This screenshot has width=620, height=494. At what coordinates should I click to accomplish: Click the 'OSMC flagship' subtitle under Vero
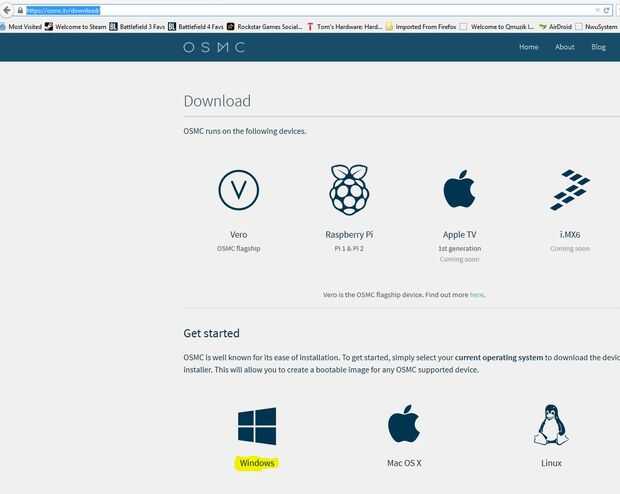click(x=238, y=248)
